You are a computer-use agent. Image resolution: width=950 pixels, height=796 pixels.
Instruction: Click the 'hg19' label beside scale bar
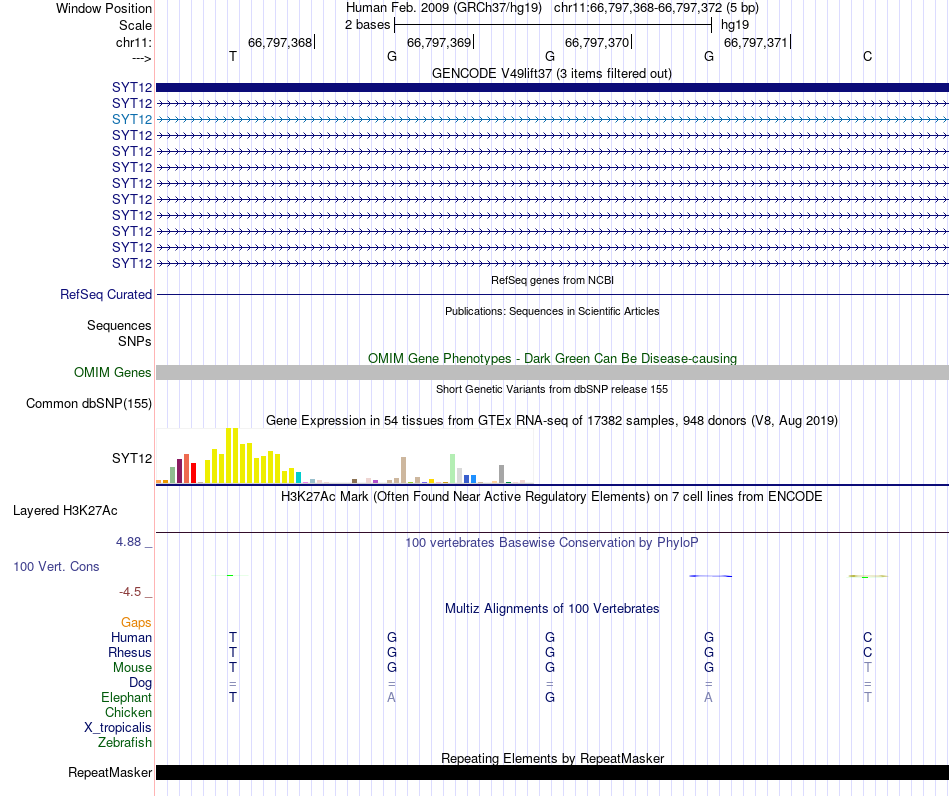tap(735, 25)
